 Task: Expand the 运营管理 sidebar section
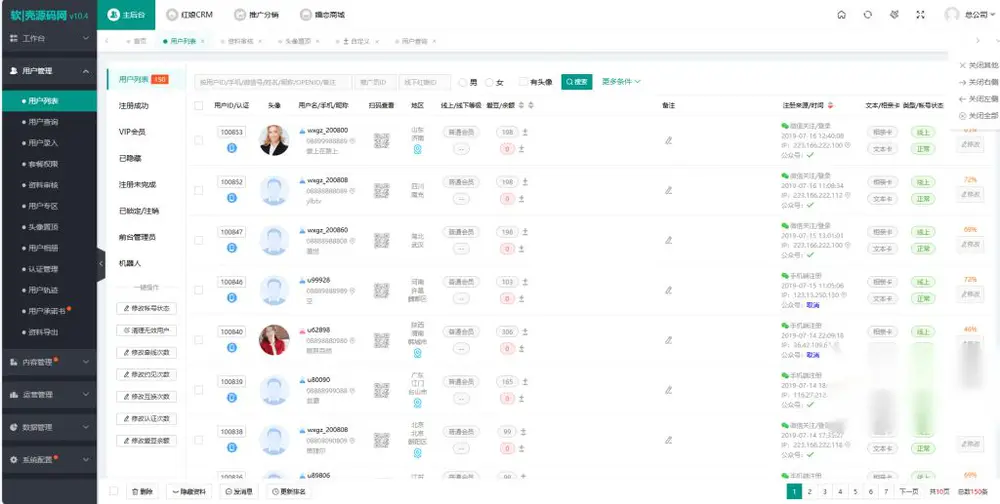point(48,395)
